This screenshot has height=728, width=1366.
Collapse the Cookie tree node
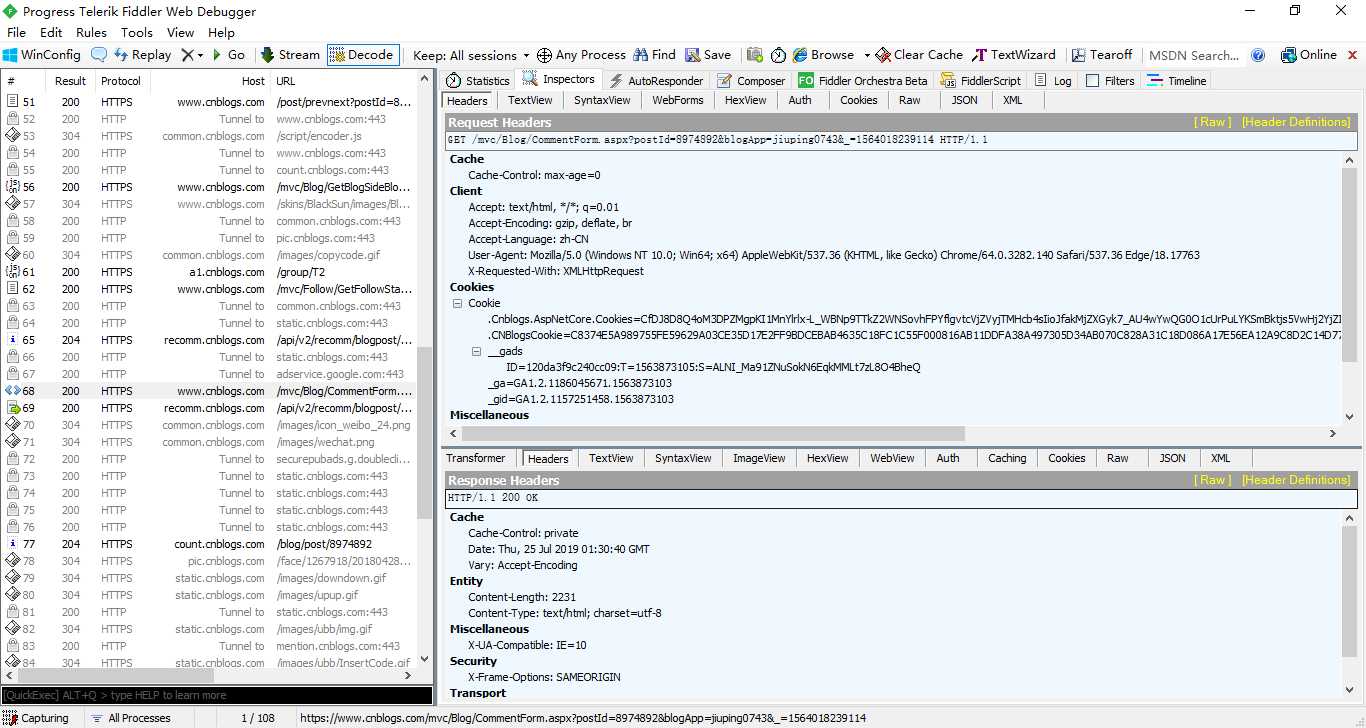457,303
